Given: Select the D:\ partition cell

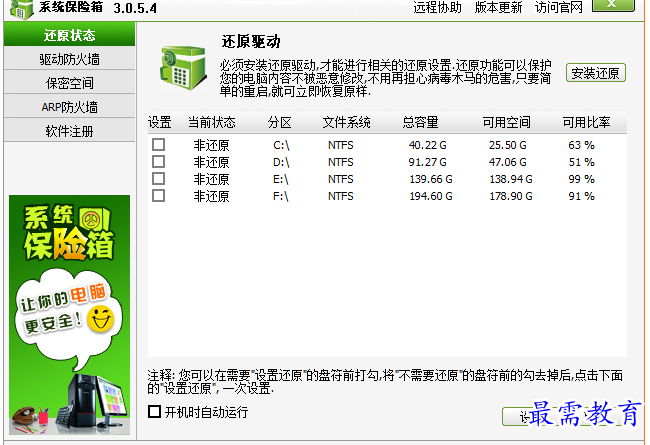Looking at the screenshot, I should (281, 162).
